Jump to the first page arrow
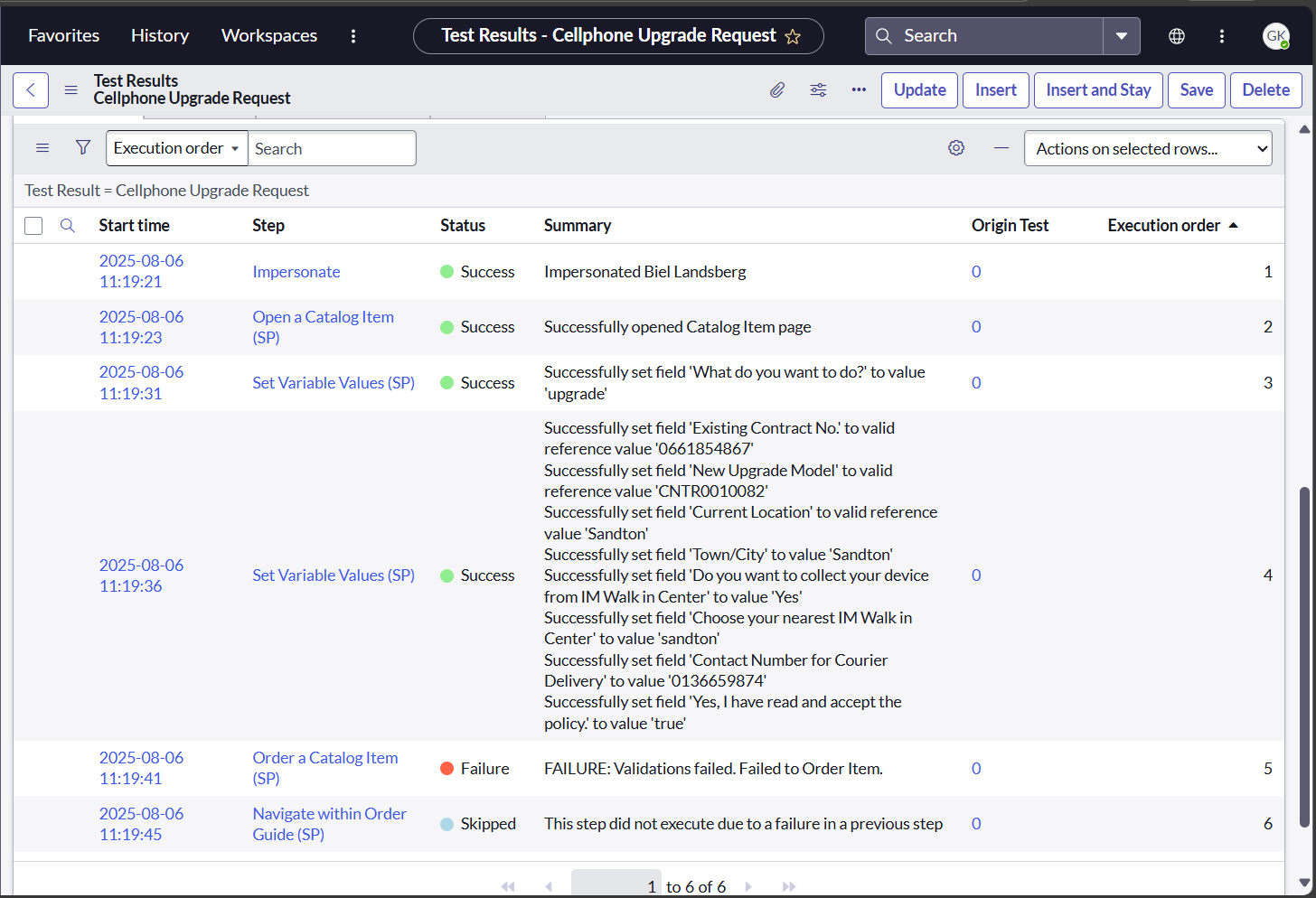This screenshot has height=898, width=1316. pyautogui.click(x=508, y=887)
